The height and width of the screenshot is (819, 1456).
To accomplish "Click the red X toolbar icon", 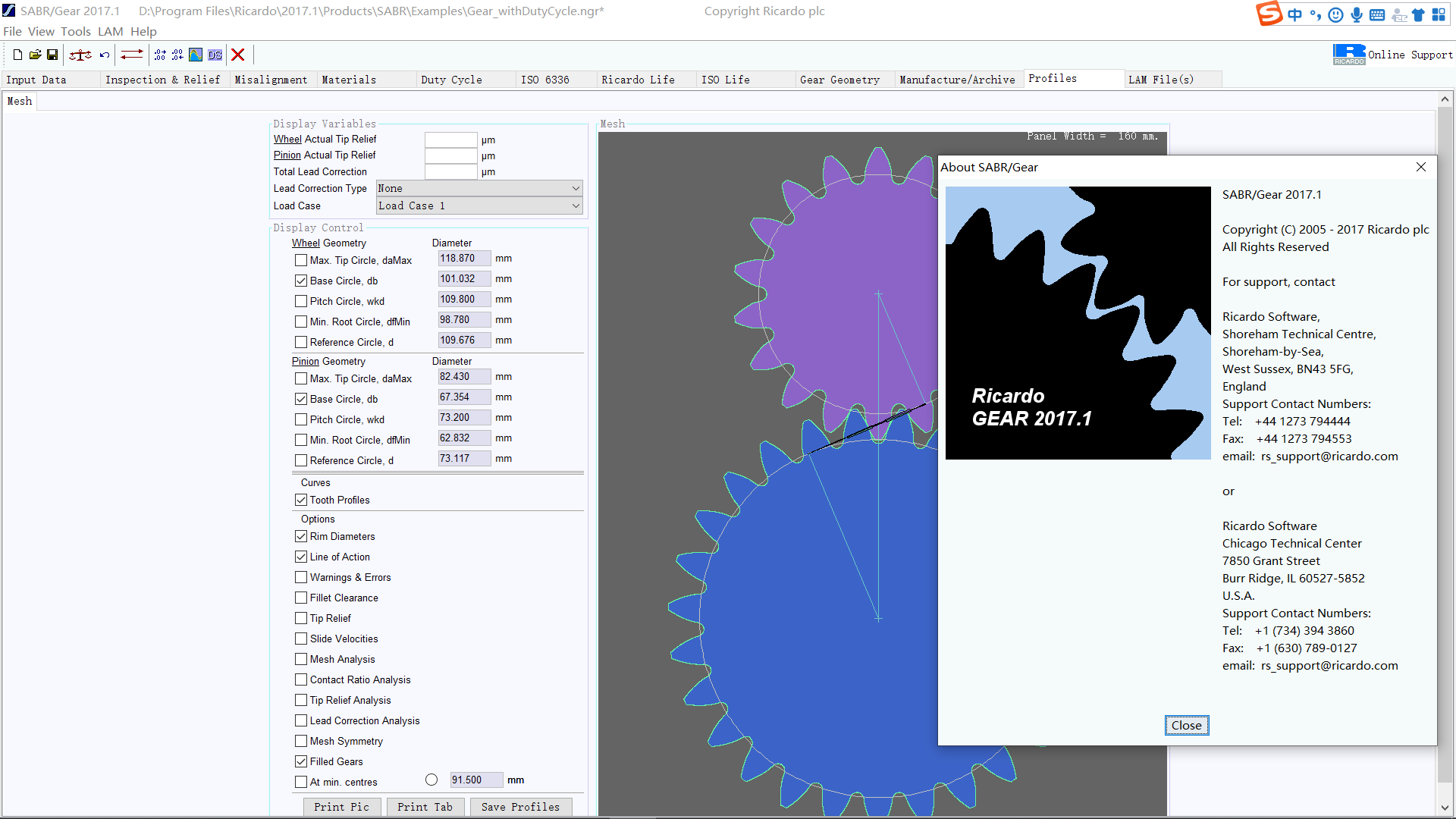I will [x=237, y=55].
